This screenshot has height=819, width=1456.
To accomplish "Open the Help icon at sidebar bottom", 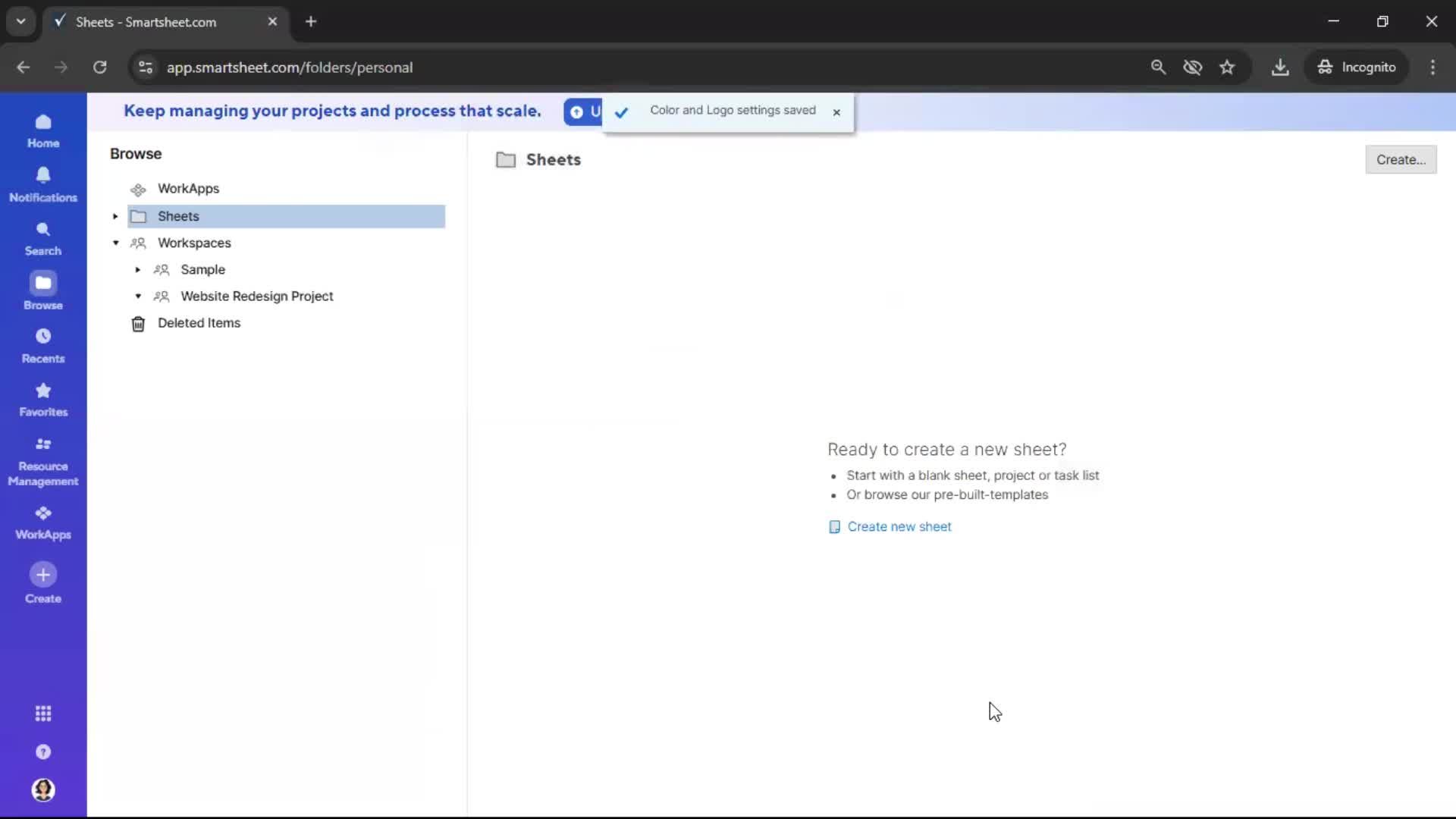I will click(x=43, y=752).
